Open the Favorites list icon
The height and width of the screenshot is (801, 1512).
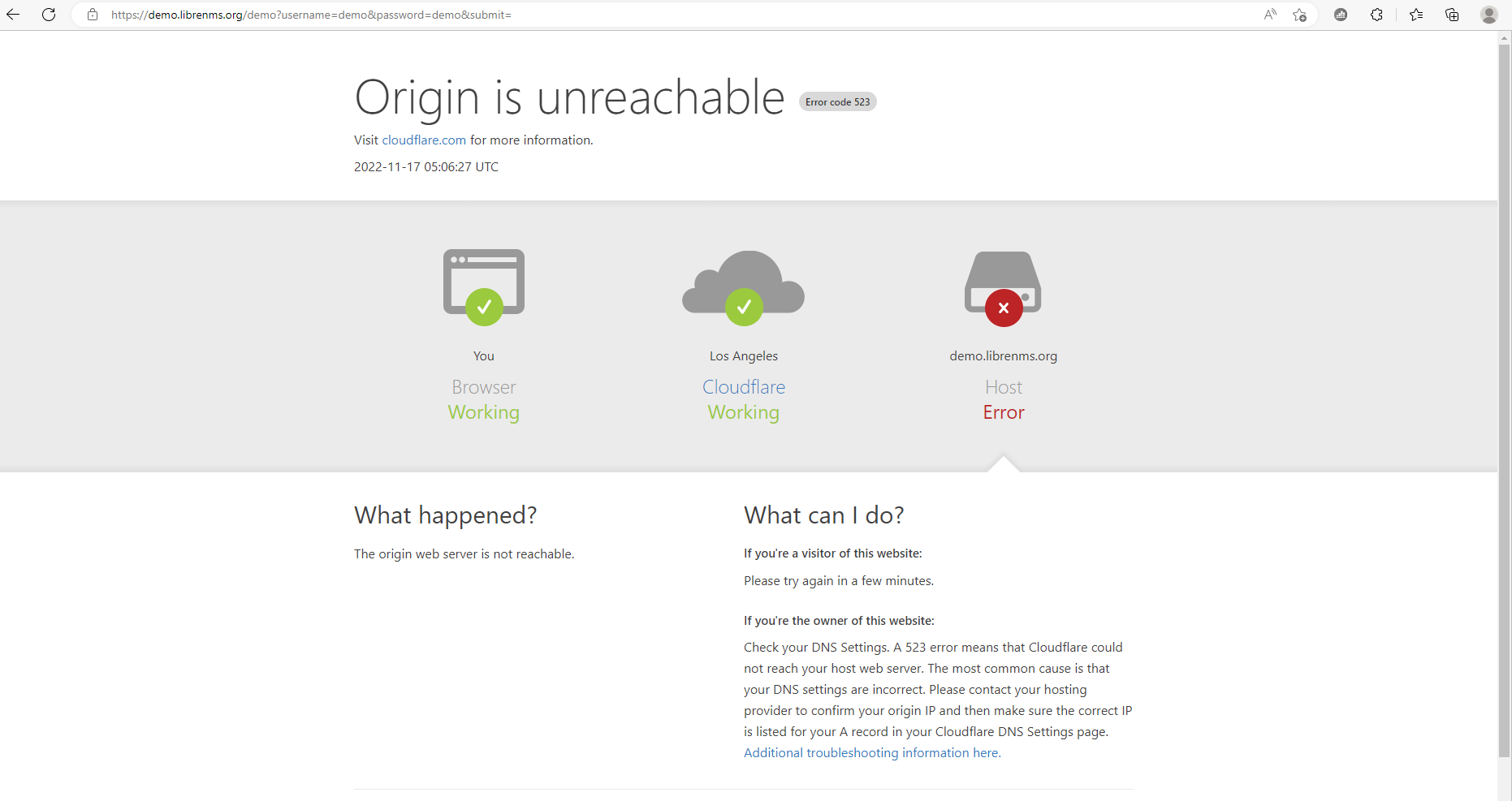[1416, 15]
